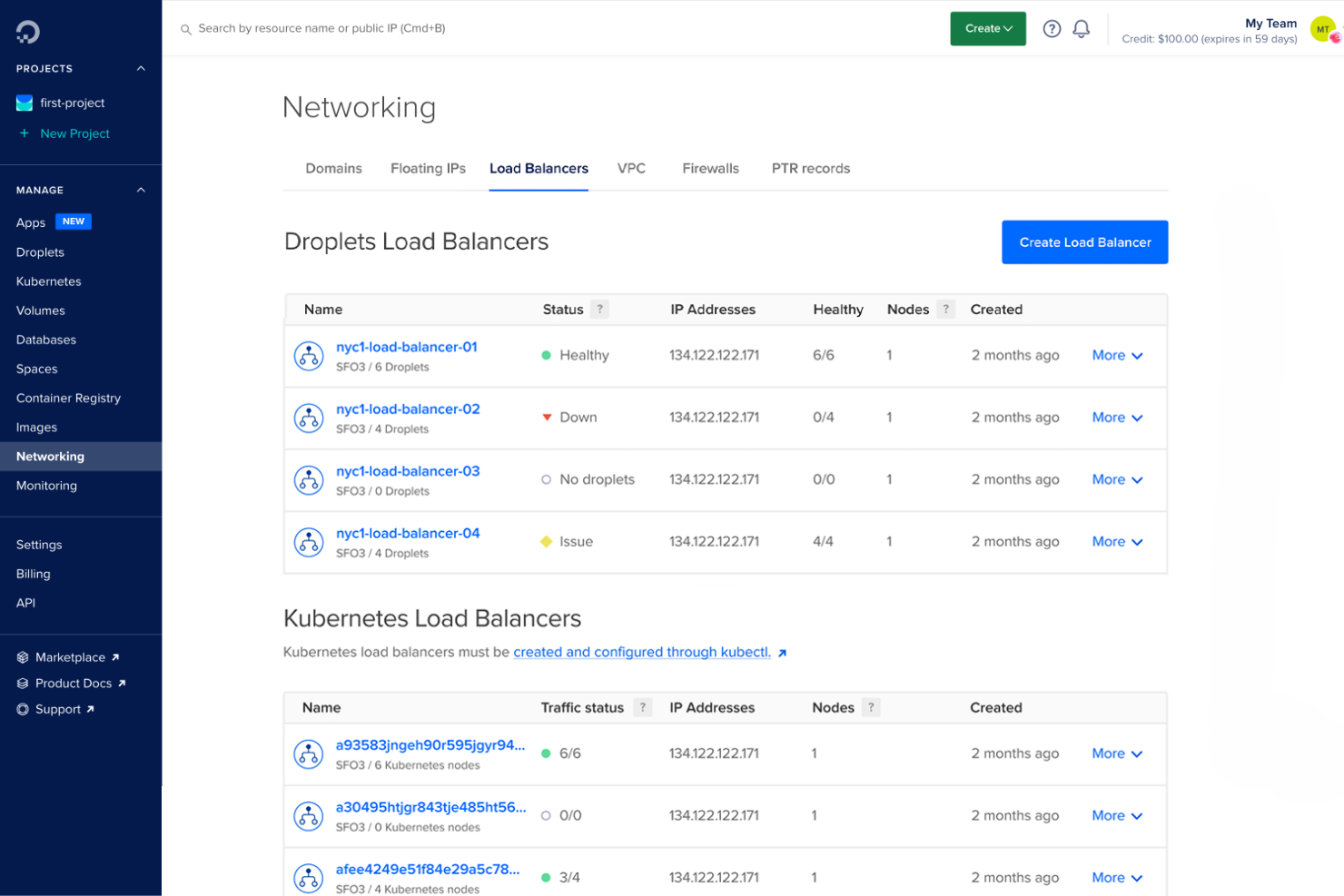Collapse the MANAGE section chevron
This screenshot has height=896, width=1344.
pyautogui.click(x=141, y=191)
